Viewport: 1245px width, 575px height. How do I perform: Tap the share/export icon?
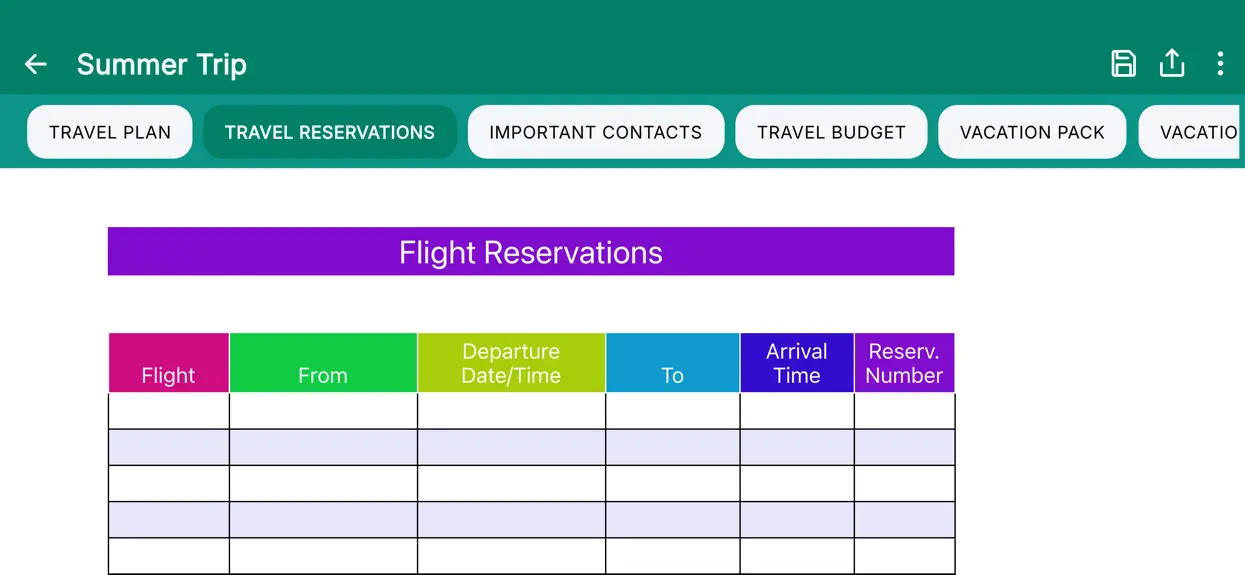coord(1172,64)
